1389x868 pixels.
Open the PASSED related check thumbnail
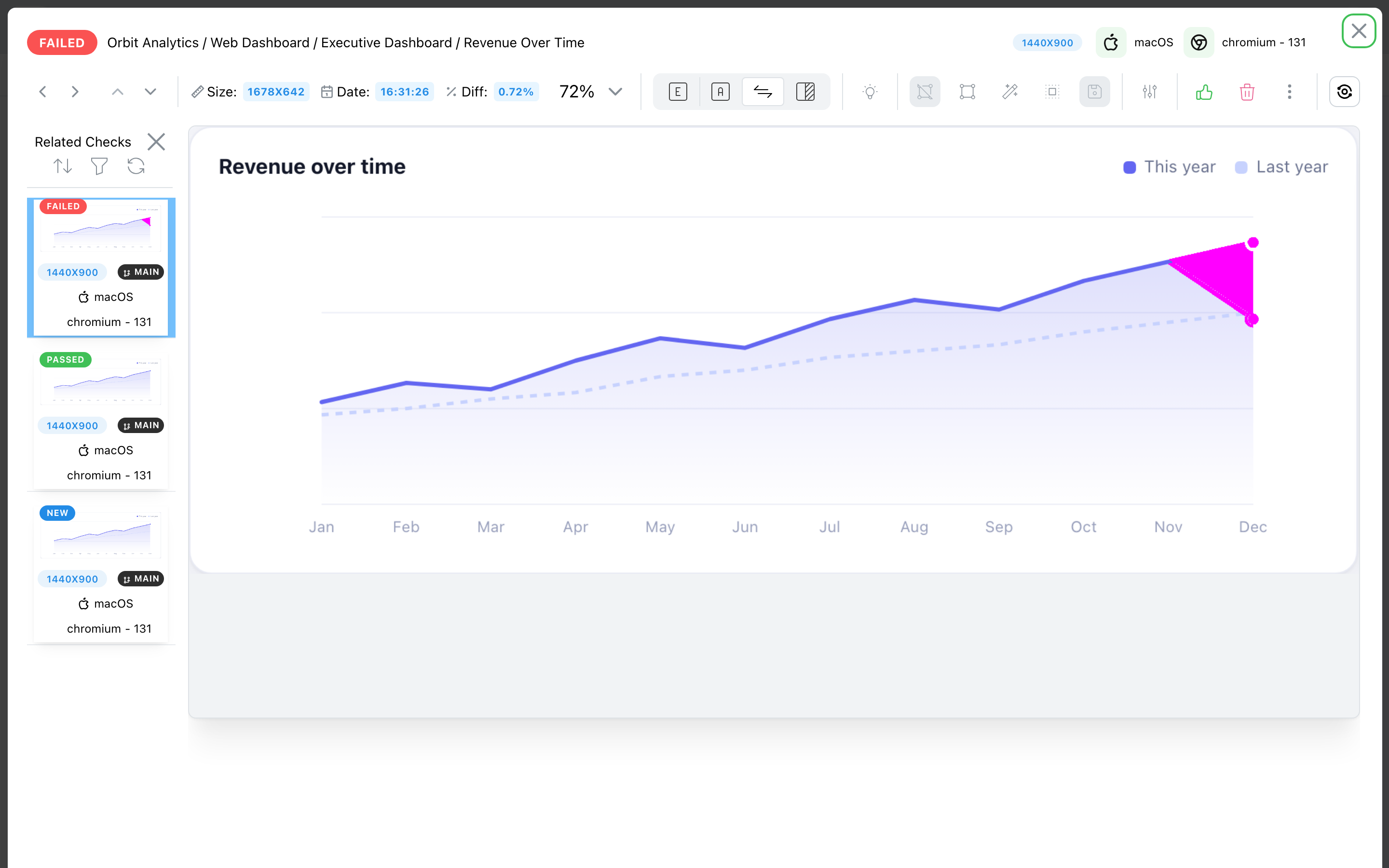point(101,381)
